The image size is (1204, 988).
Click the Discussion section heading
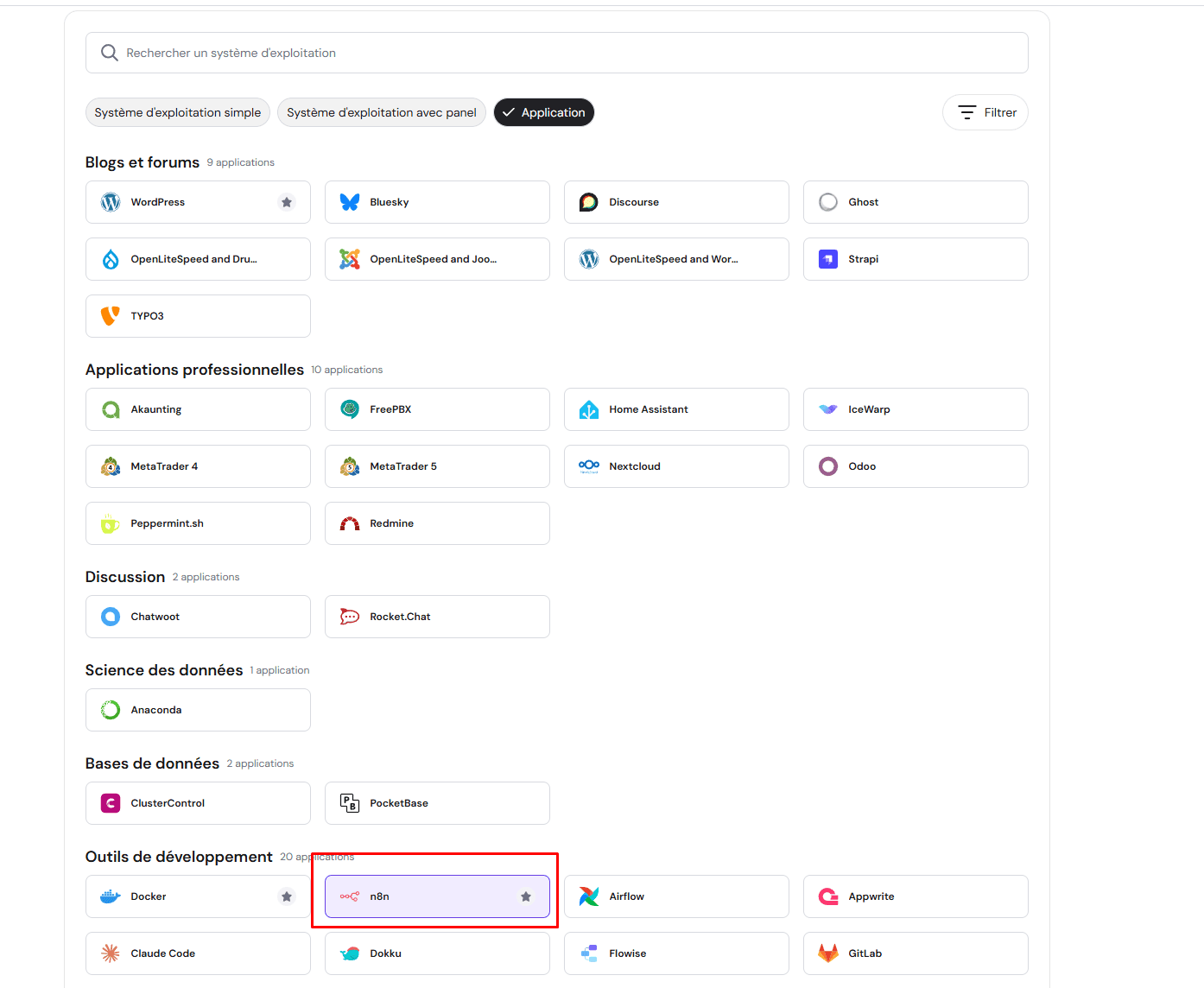[125, 577]
